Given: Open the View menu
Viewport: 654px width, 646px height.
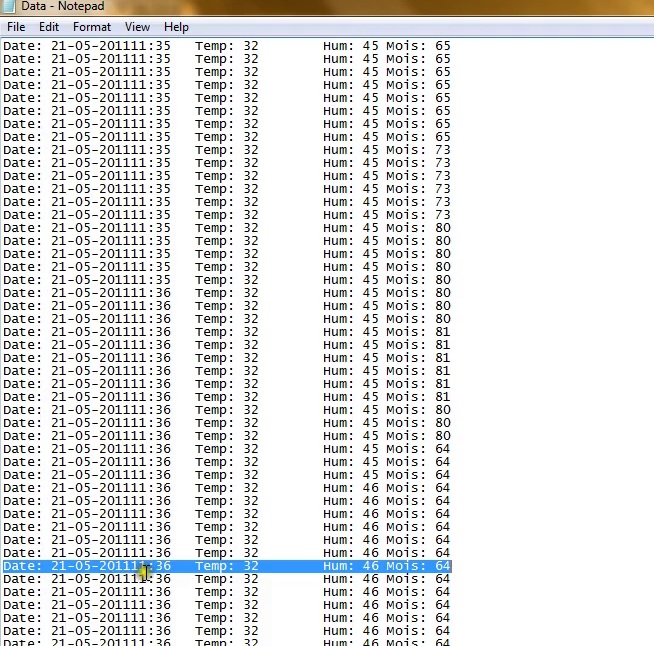Looking at the screenshot, I should tap(137, 27).
